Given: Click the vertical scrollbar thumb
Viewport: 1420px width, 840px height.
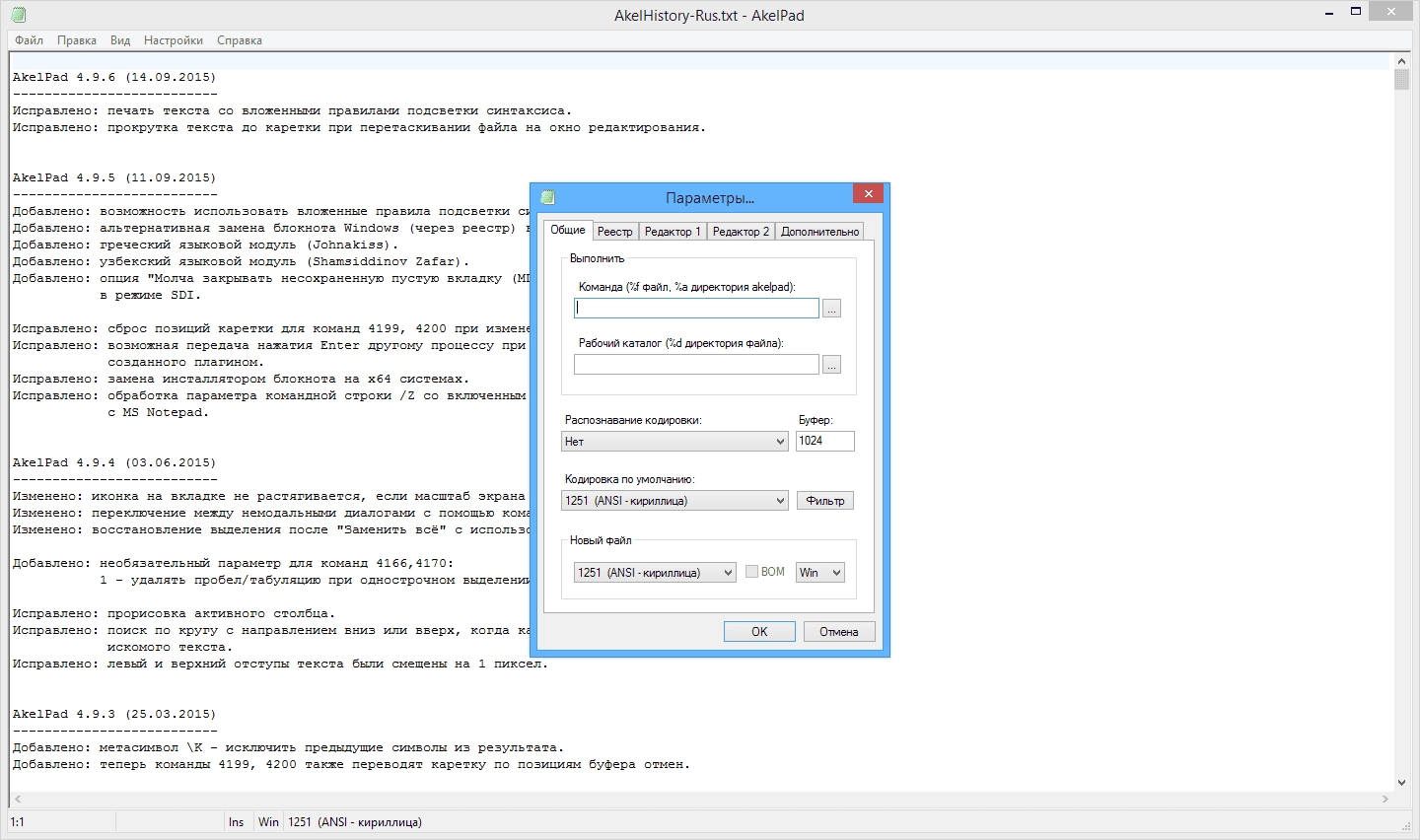Looking at the screenshot, I should tap(1401, 80).
